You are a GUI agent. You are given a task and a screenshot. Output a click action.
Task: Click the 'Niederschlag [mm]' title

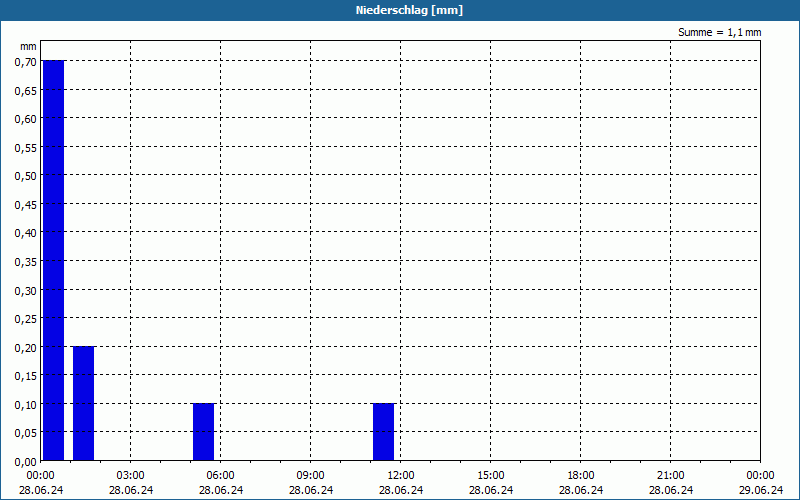click(409, 10)
